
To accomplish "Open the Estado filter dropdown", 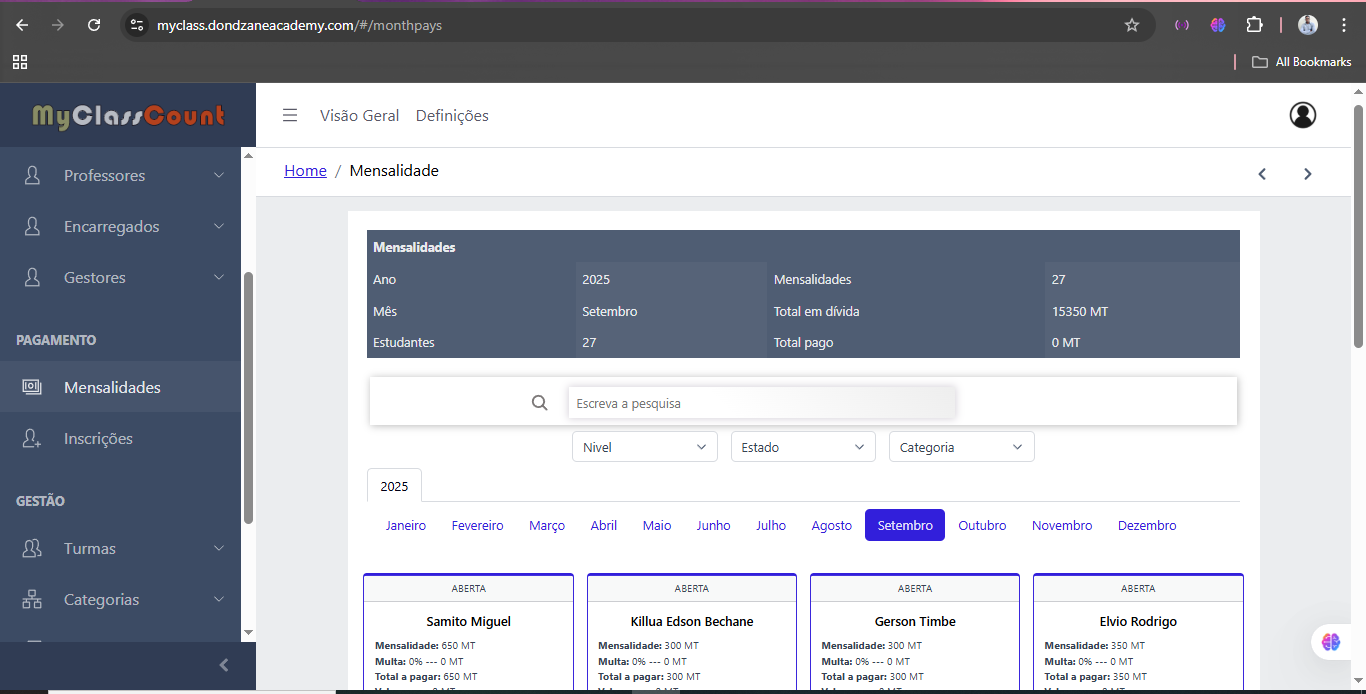I will [x=803, y=447].
